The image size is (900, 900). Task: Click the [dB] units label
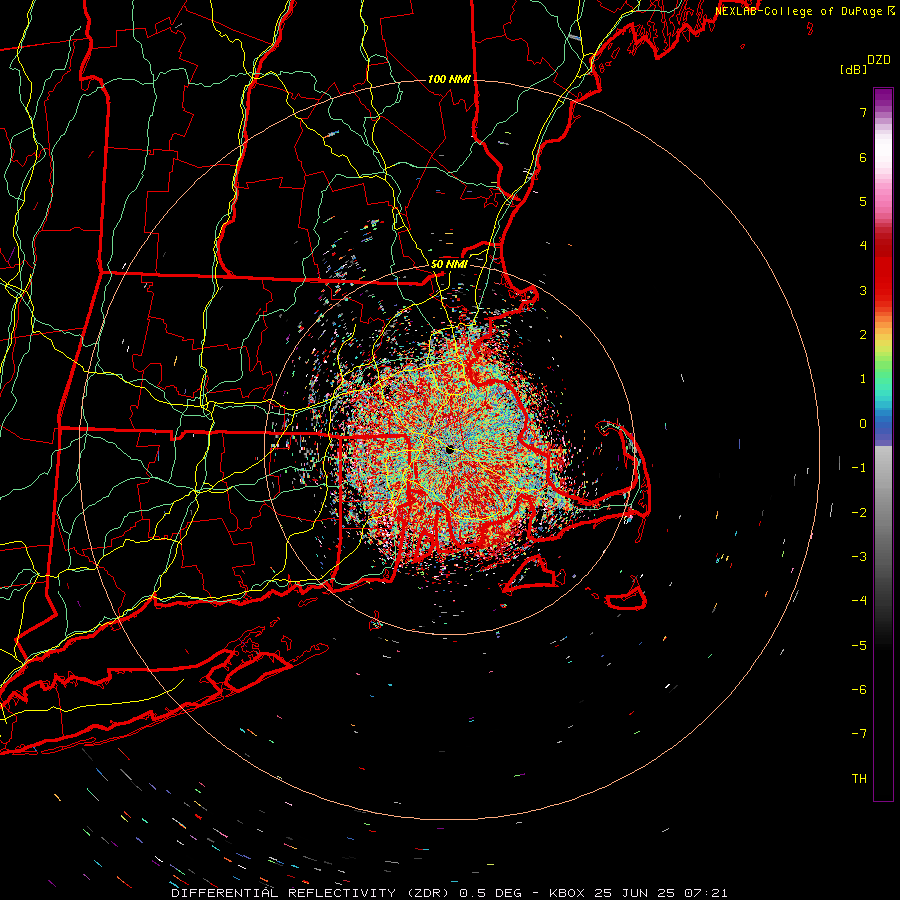coord(853,70)
